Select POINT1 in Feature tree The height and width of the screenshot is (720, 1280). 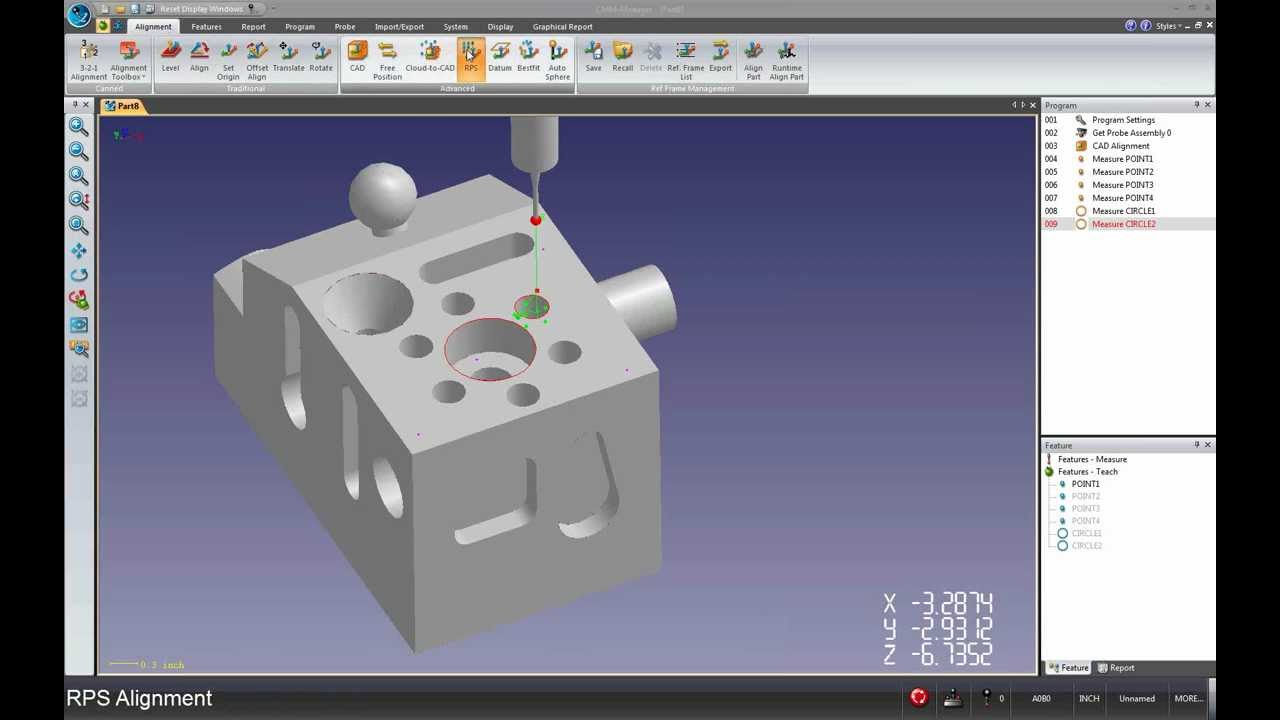point(1085,484)
